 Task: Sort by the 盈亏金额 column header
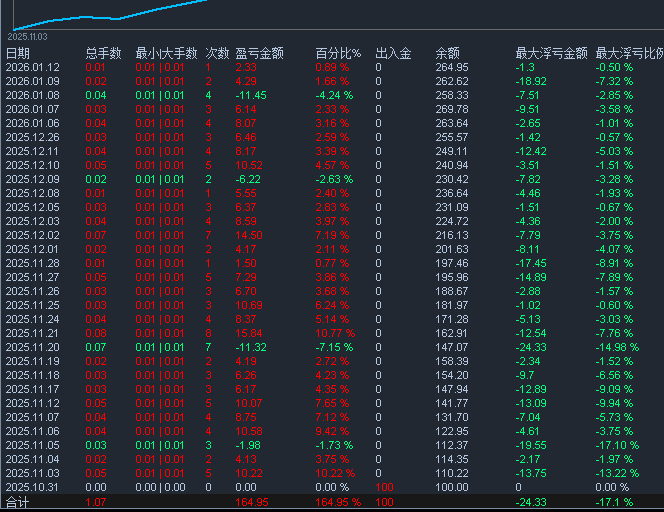point(259,53)
